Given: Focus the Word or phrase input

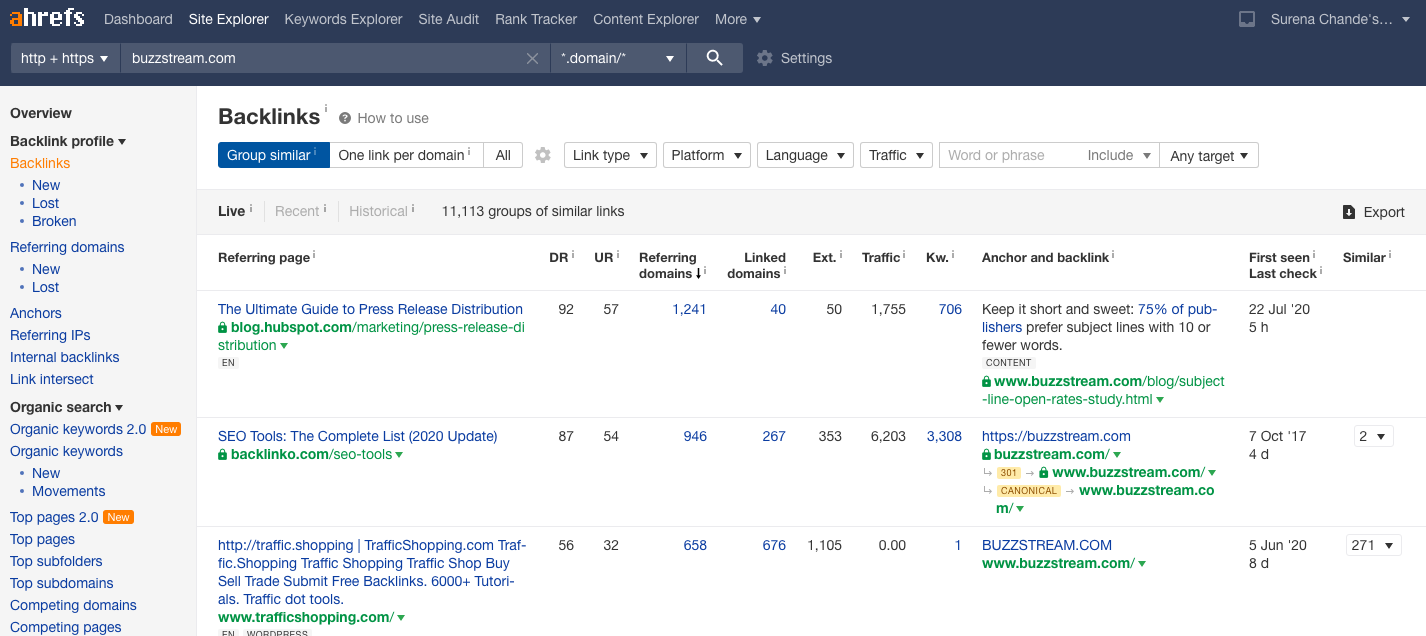Looking at the screenshot, I should [x=1009, y=155].
